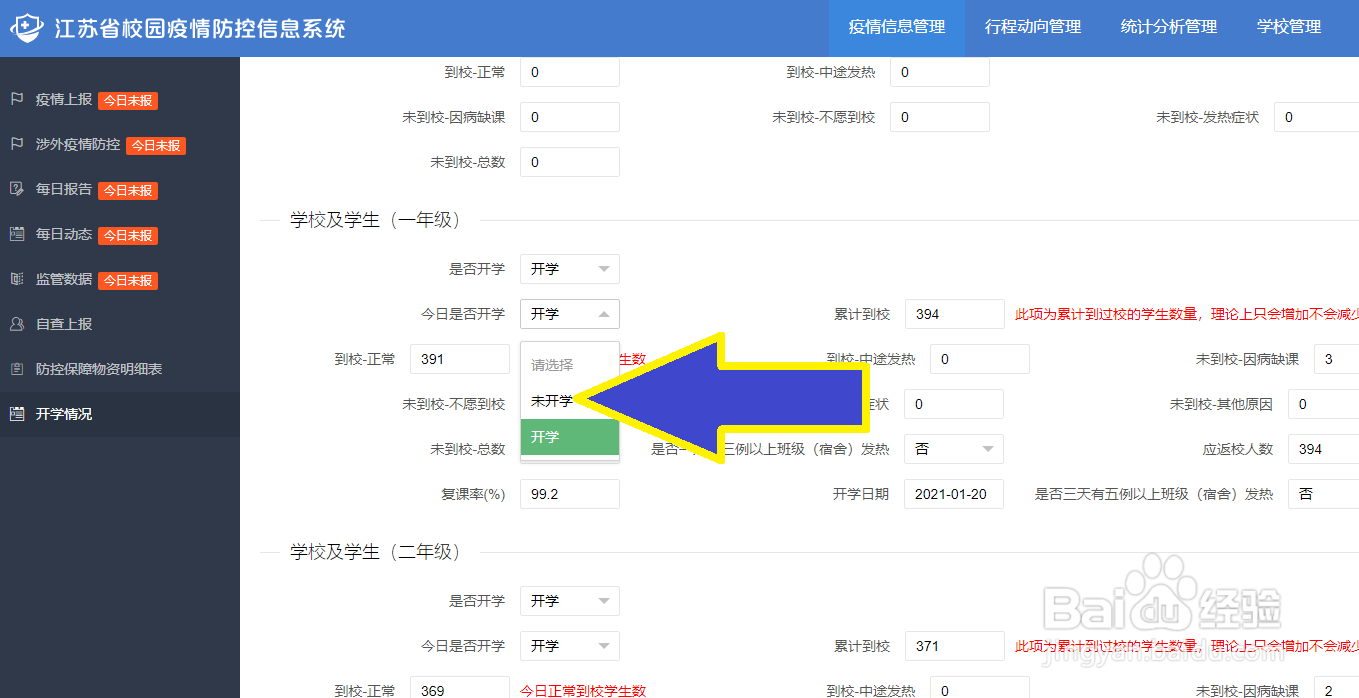Click the 累计到校 field showing 394
The image size is (1359, 698).
(x=954, y=313)
